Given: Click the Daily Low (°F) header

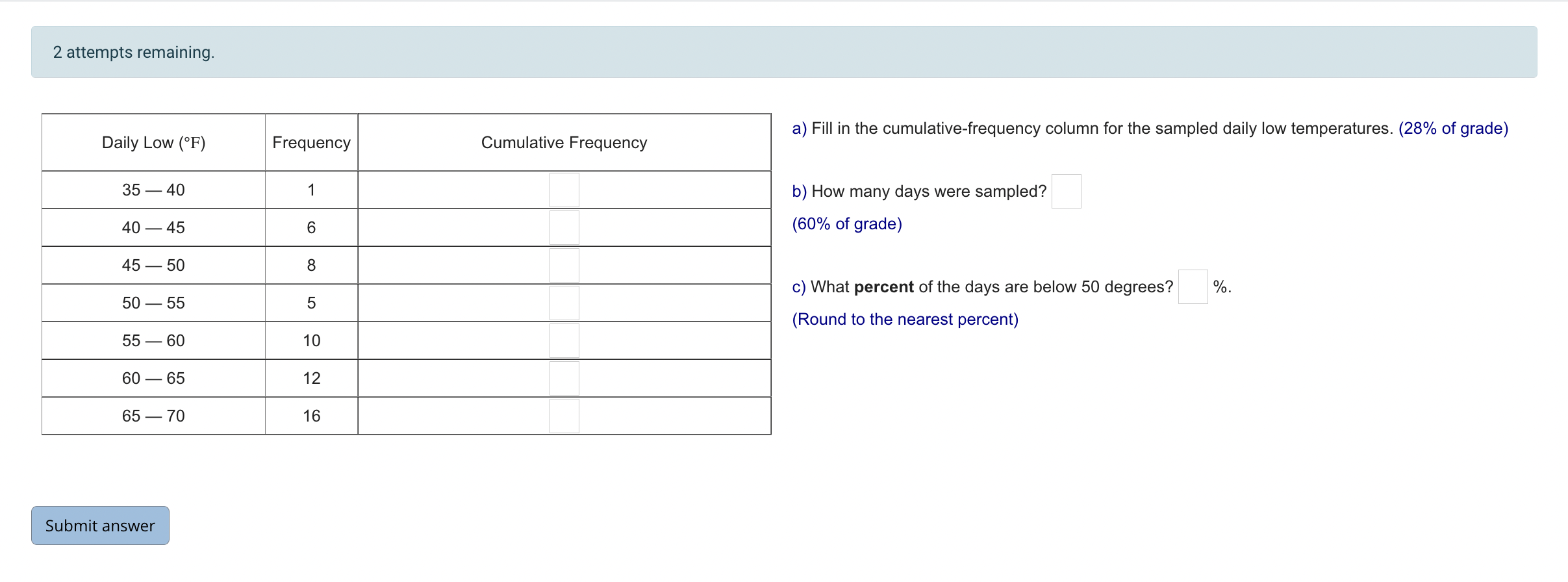Looking at the screenshot, I should click(154, 142).
